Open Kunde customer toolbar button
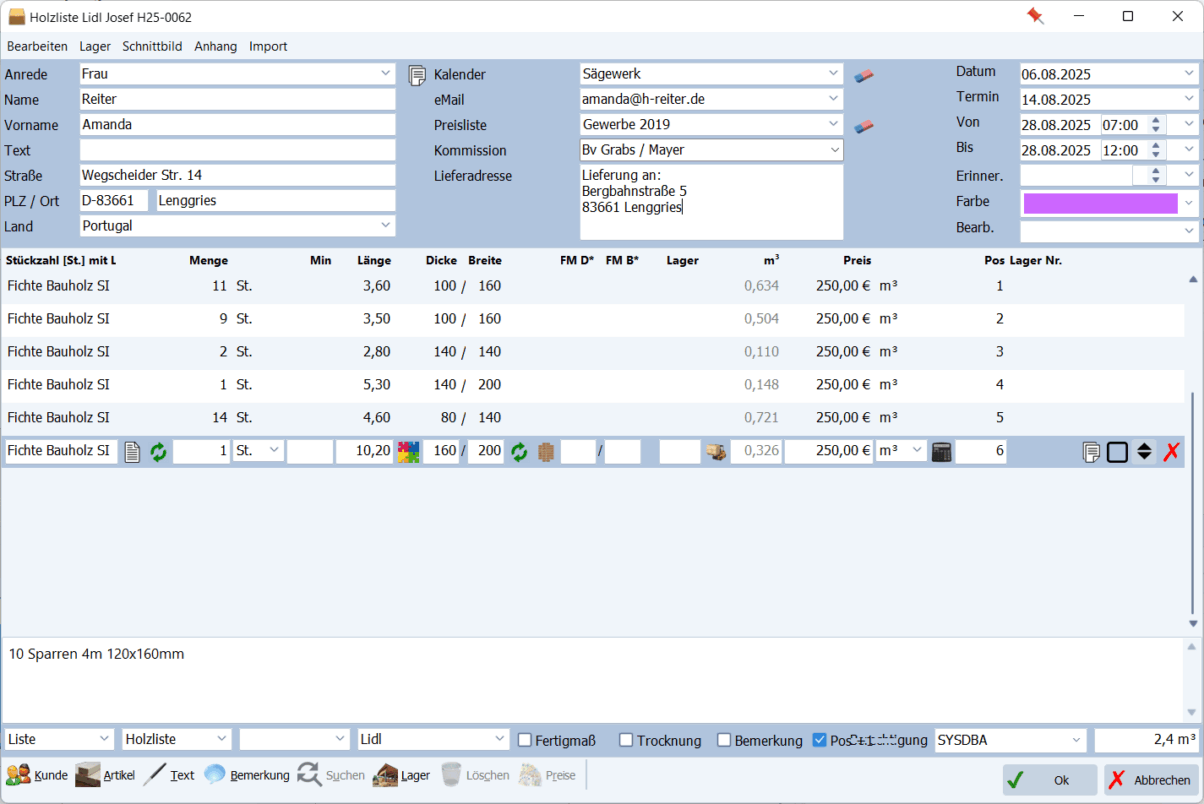Viewport: 1204px width, 804px height. (x=37, y=775)
